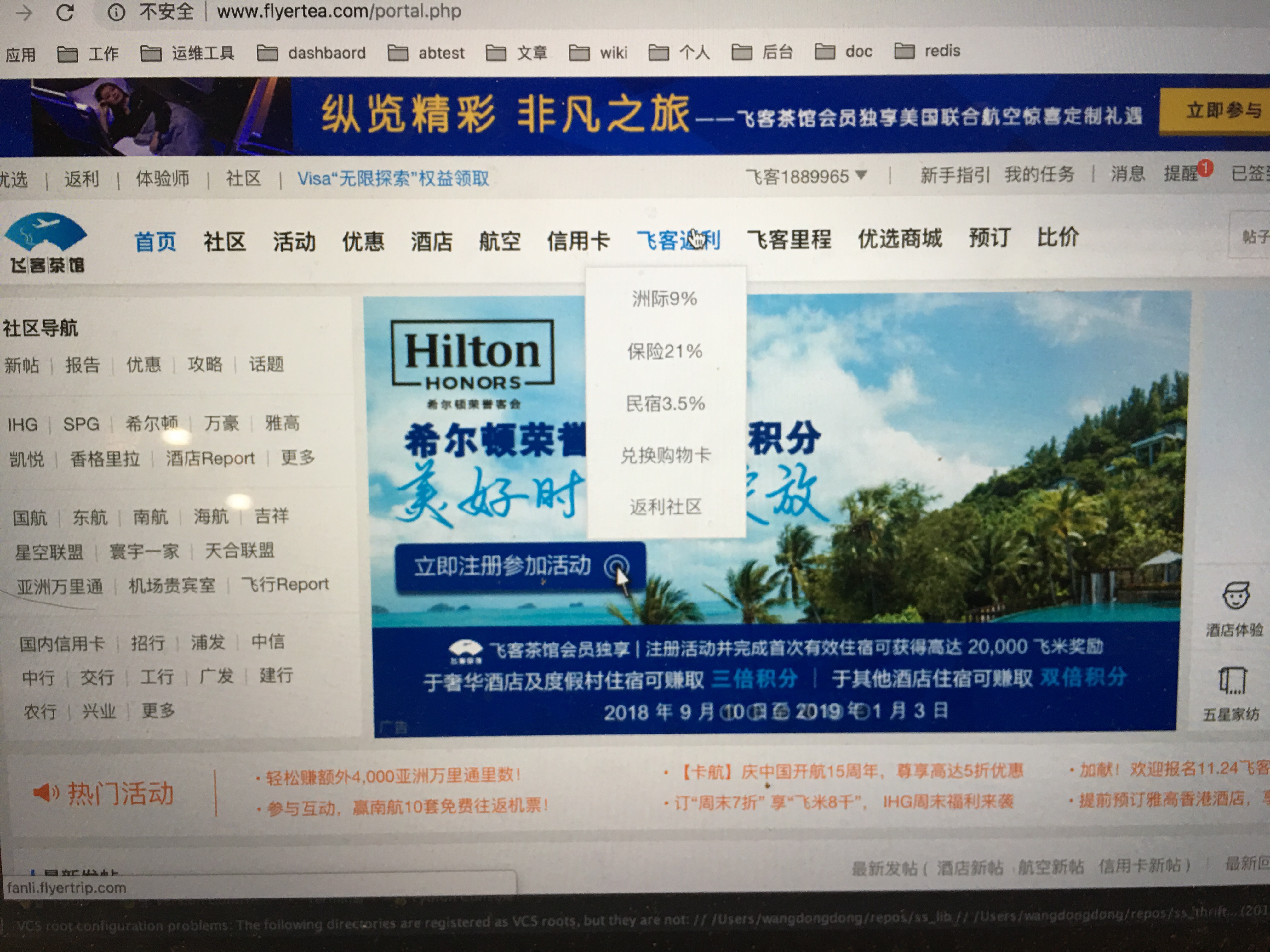Viewport: 1270px width, 952px height.
Task: Click the 返利 top bar link
Action: [x=82, y=180]
